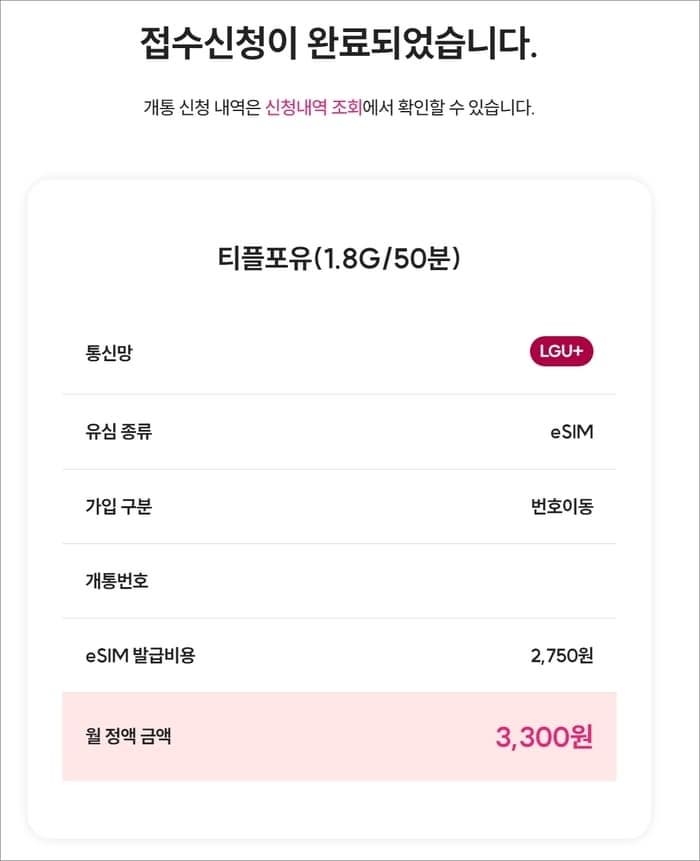Click the 유심 종류 row area

(339, 432)
